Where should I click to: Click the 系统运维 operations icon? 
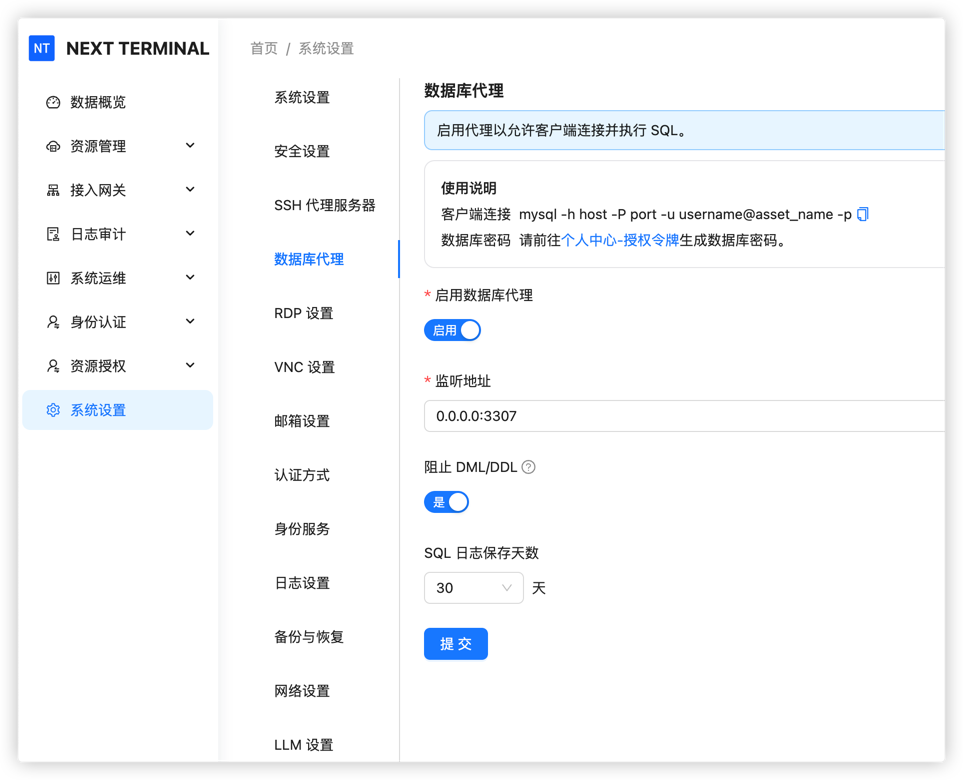pos(53,278)
